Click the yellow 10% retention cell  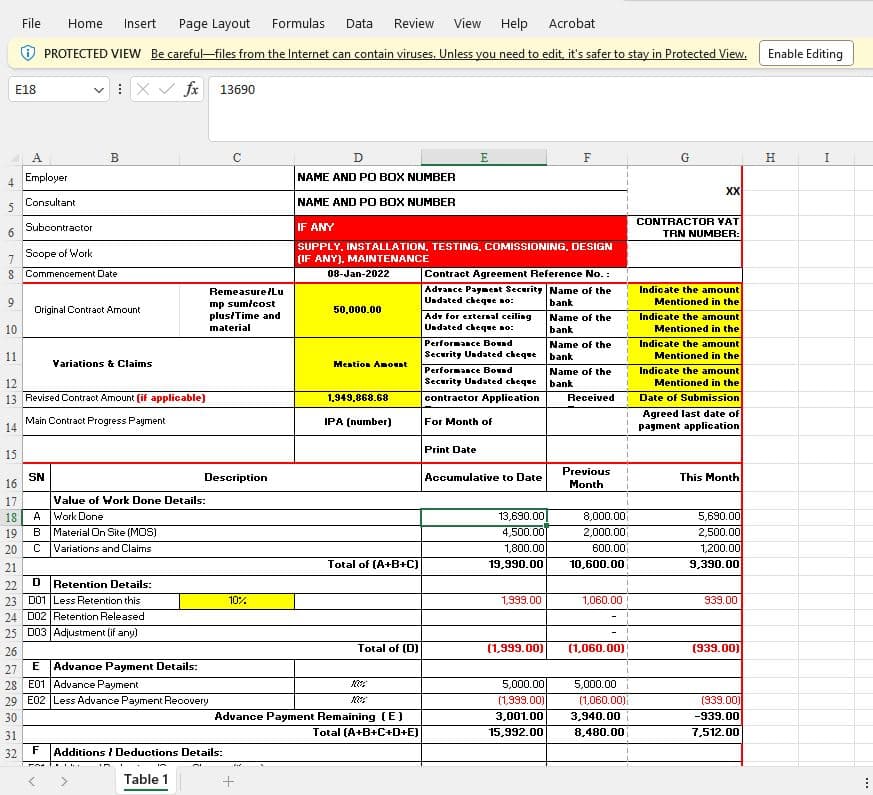pyautogui.click(x=237, y=601)
